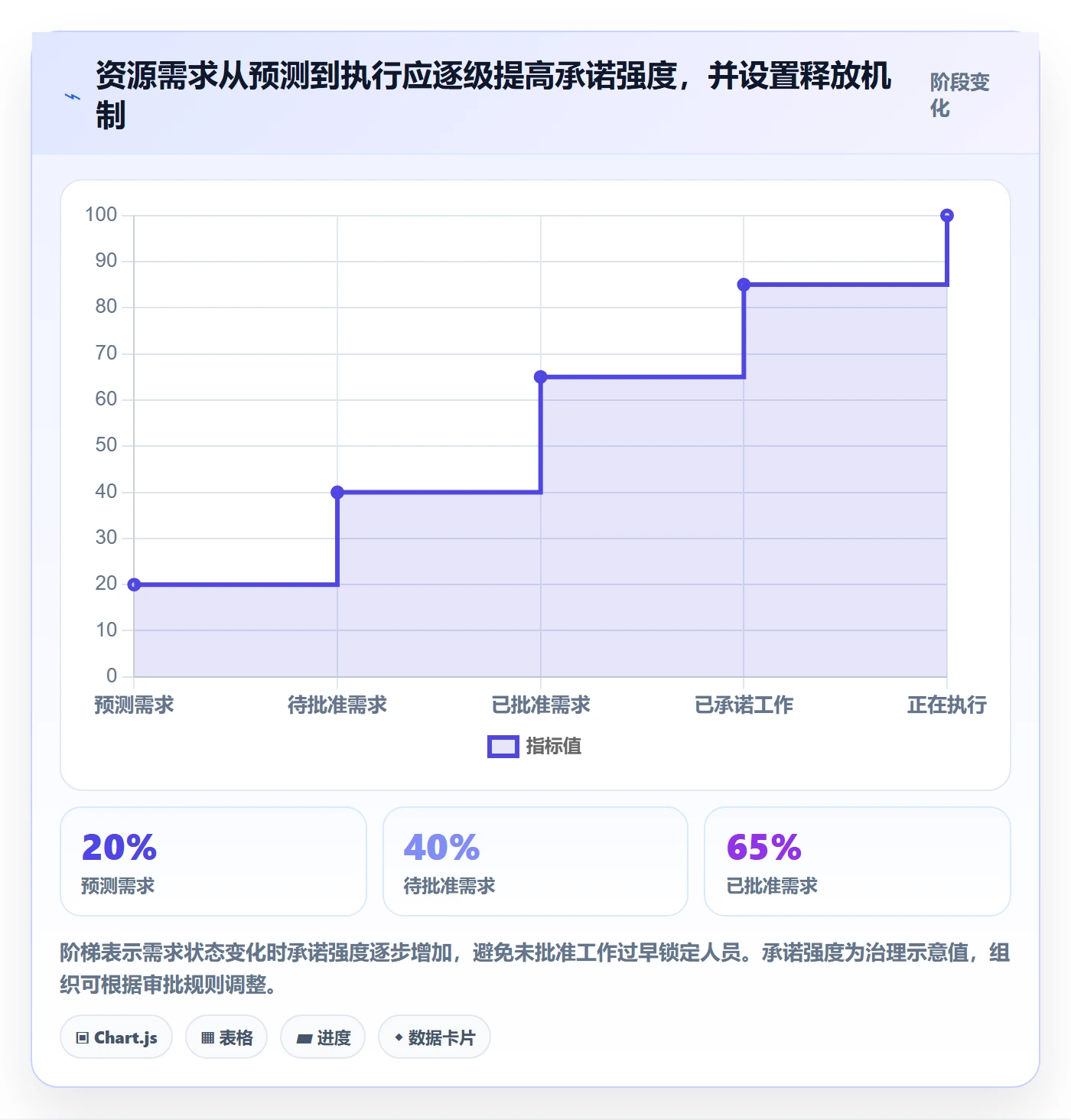Click the 阶段变化 badge in the header
The width and height of the screenshot is (1071, 1120).
[960, 96]
